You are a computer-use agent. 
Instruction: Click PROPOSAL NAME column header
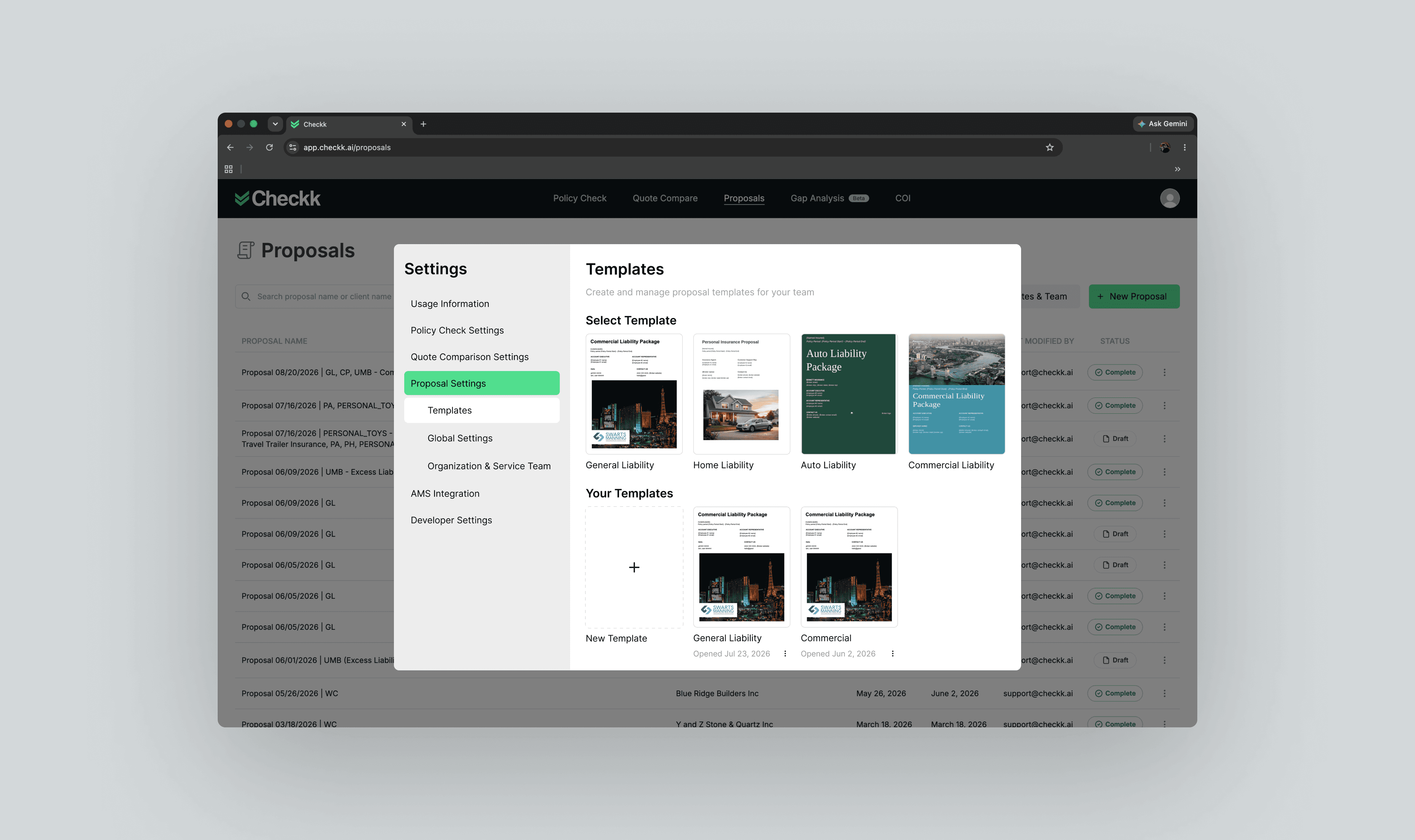point(274,341)
